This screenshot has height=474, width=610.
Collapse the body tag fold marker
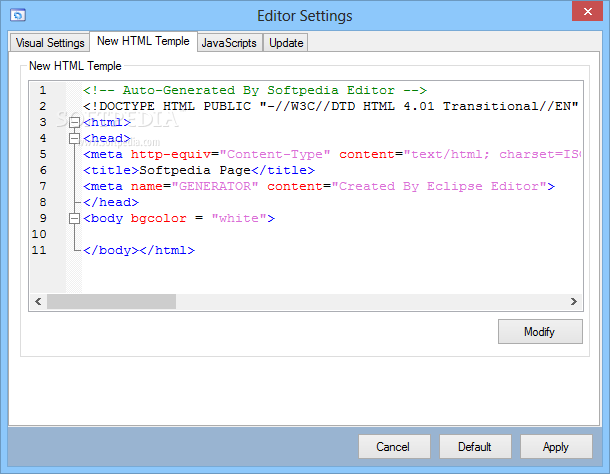pyautogui.click(x=74, y=218)
